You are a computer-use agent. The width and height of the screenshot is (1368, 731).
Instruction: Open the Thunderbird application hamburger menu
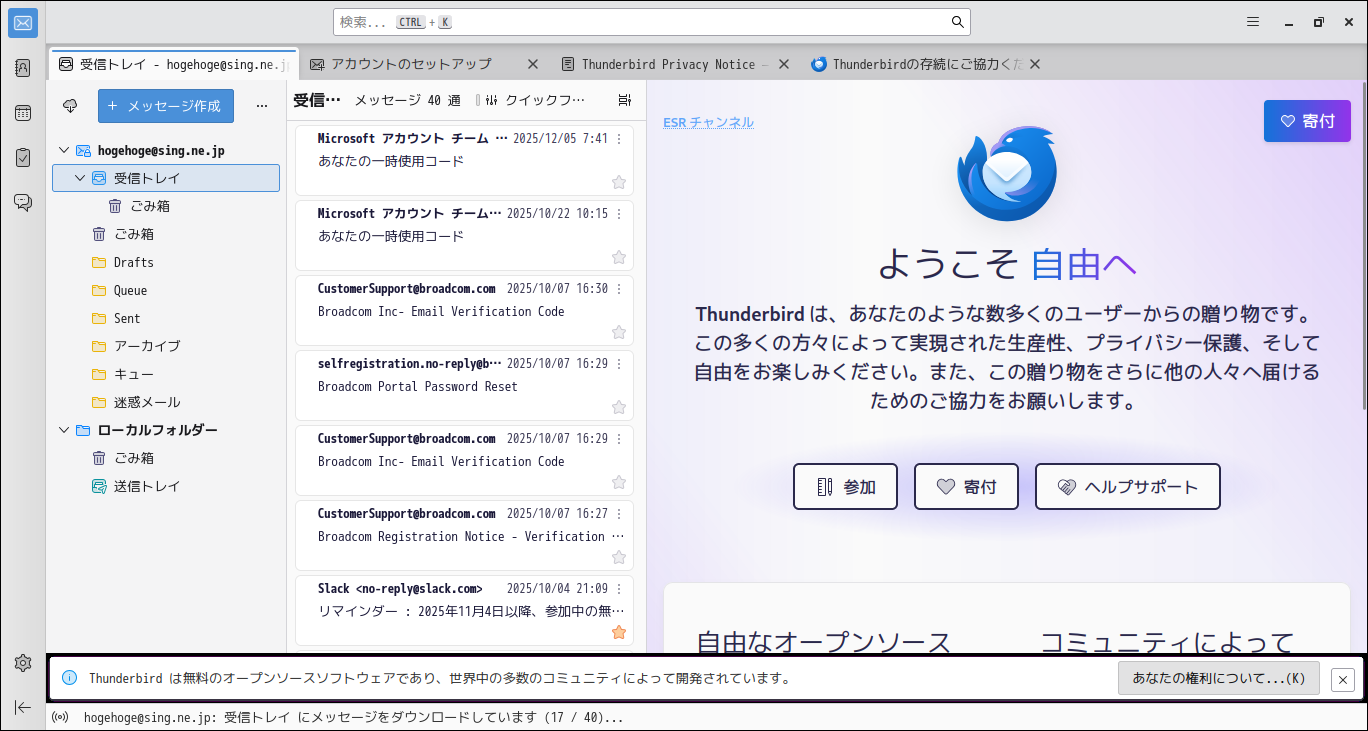[1253, 22]
